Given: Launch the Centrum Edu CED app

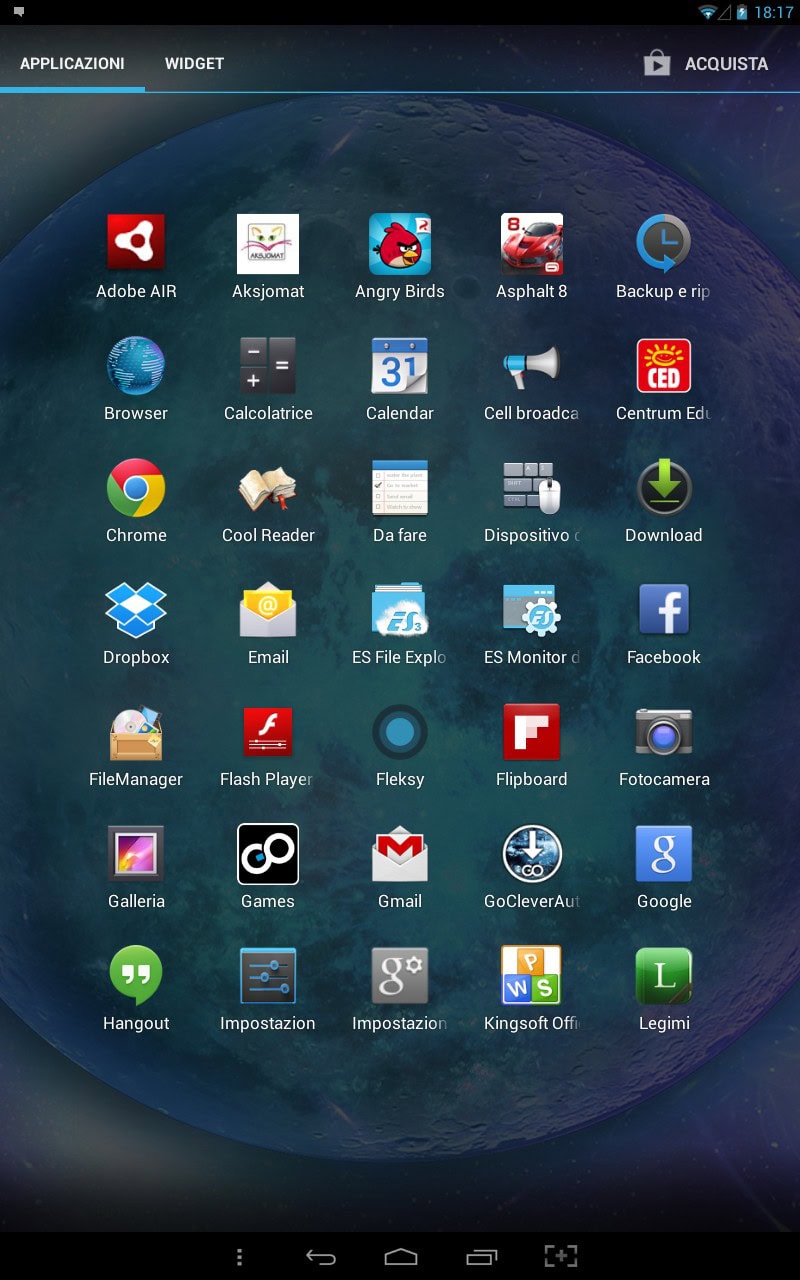Looking at the screenshot, I should (x=664, y=365).
